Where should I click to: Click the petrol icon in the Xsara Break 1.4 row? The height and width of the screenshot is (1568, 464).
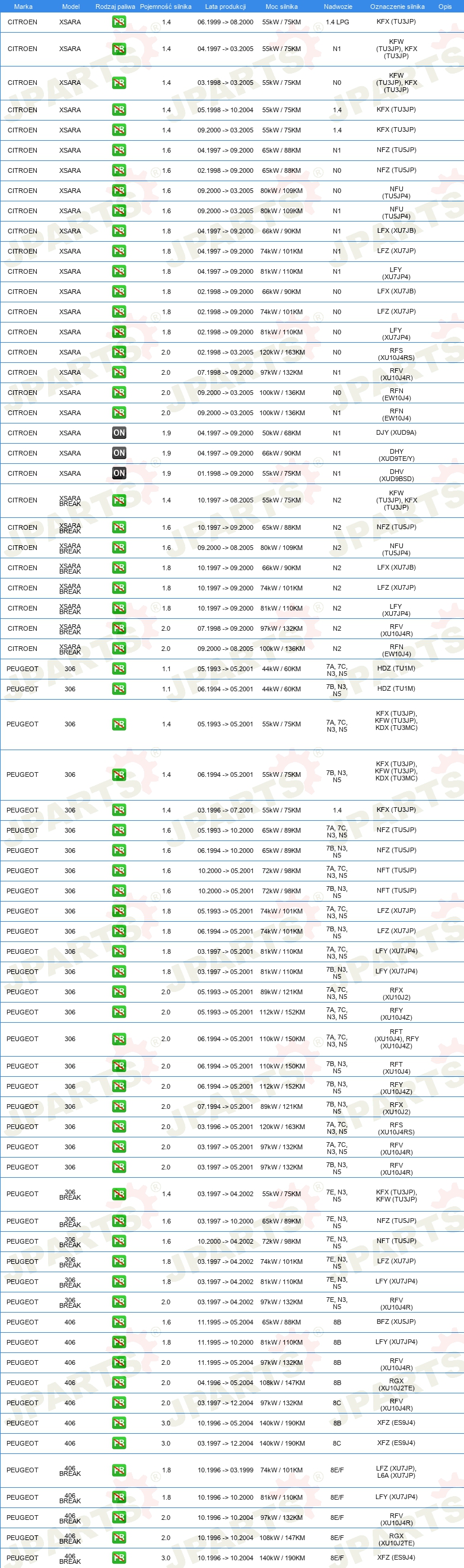pyautogui.click(x=119, y=500)
